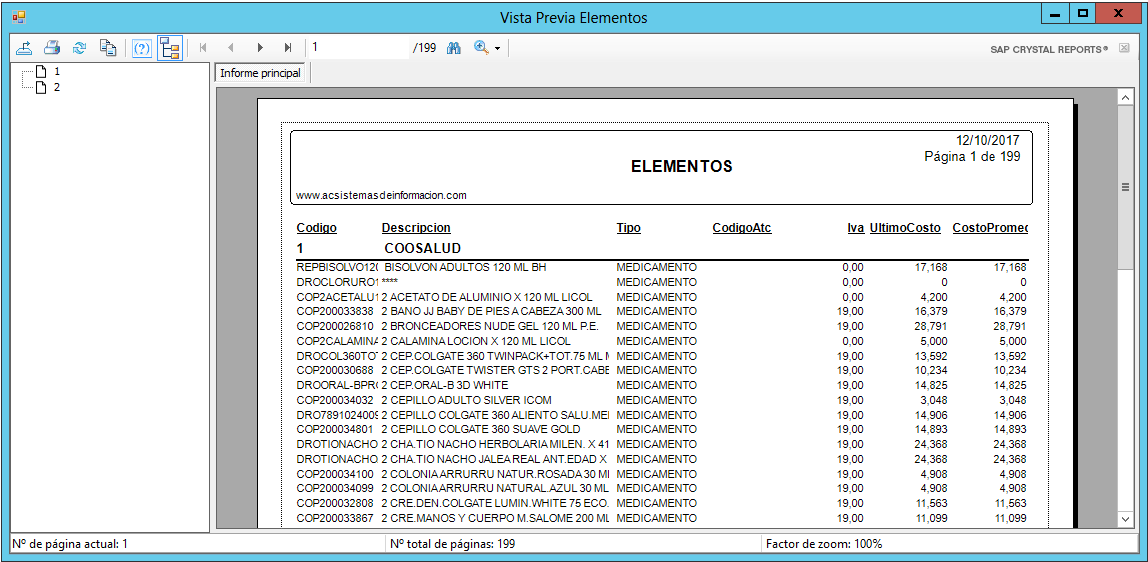Close the current report view tab

(1124, 48)
